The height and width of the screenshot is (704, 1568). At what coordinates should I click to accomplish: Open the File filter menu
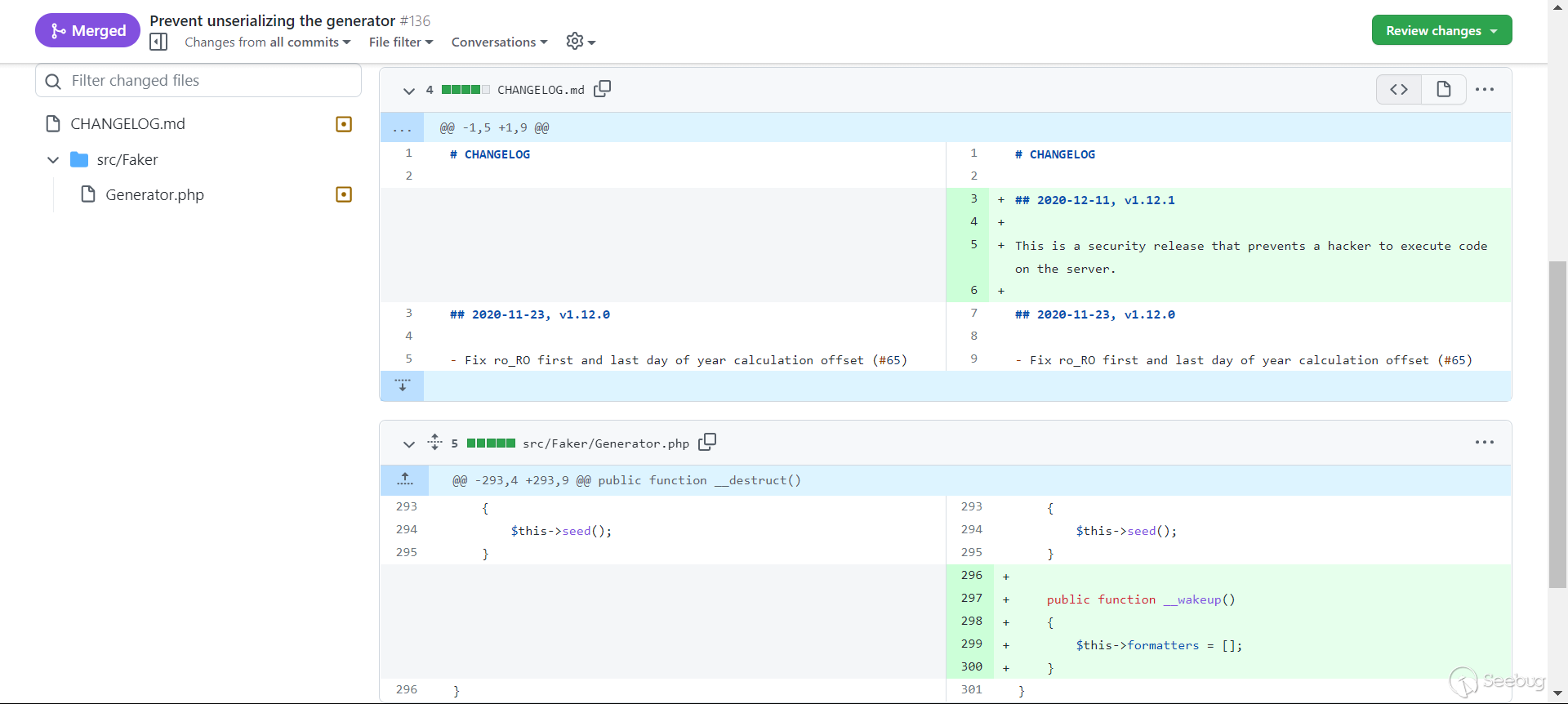coord(400,42)
